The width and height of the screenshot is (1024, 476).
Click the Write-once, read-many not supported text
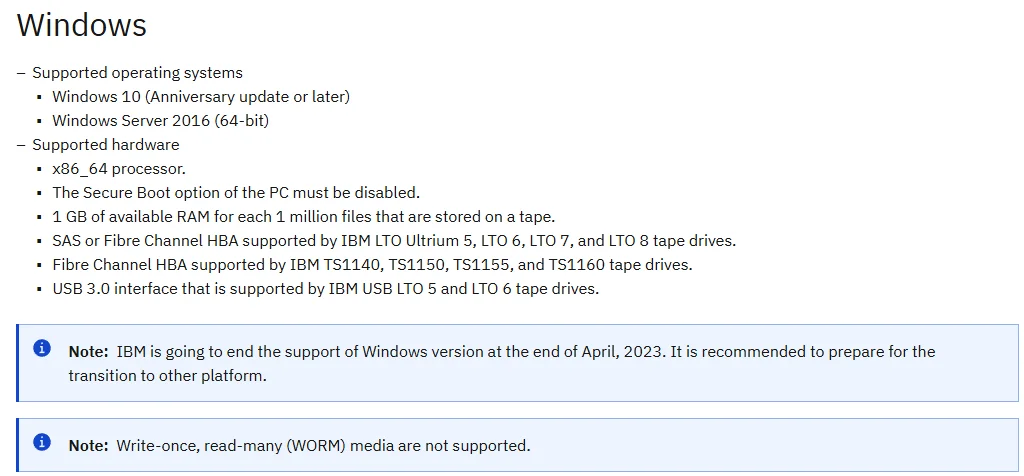323,445
